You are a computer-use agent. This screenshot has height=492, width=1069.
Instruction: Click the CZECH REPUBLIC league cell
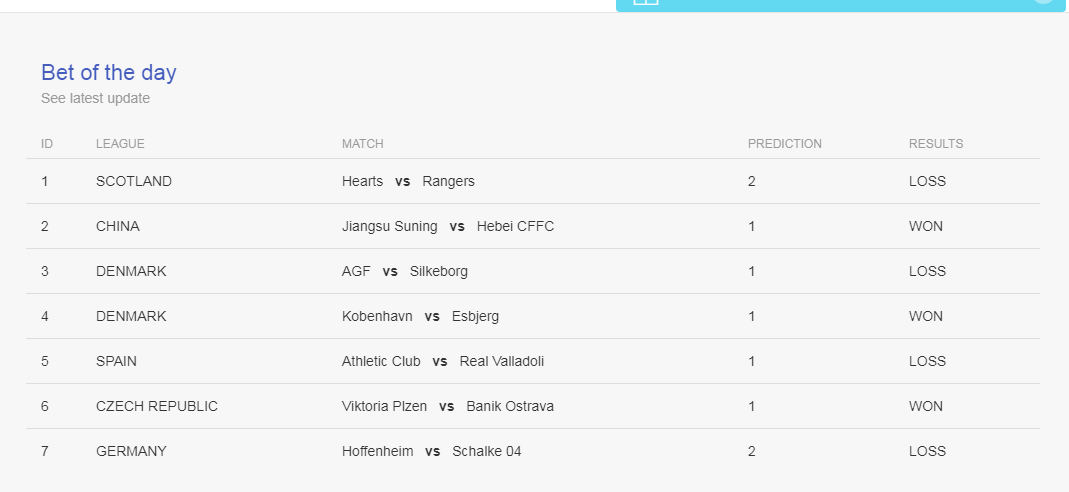click(x=157, y=406)
